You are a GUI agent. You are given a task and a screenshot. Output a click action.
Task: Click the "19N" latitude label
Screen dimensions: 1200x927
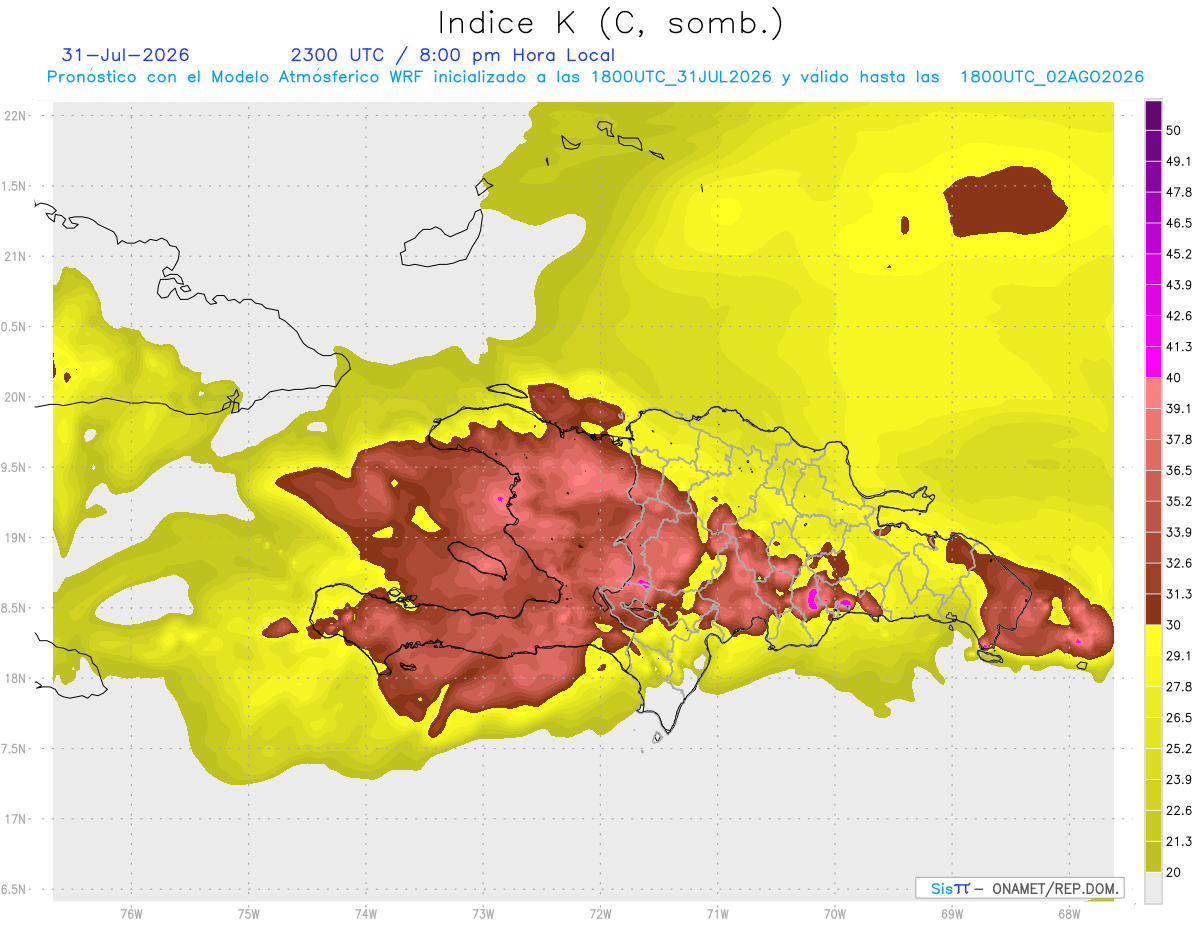[x=15, y=538]
